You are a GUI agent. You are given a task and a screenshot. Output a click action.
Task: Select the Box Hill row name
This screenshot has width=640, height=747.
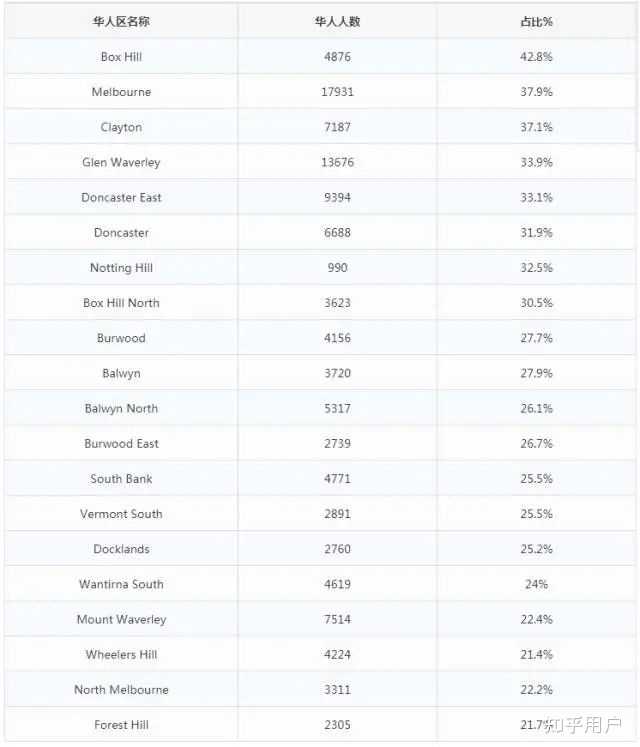[x=121, y=57]
